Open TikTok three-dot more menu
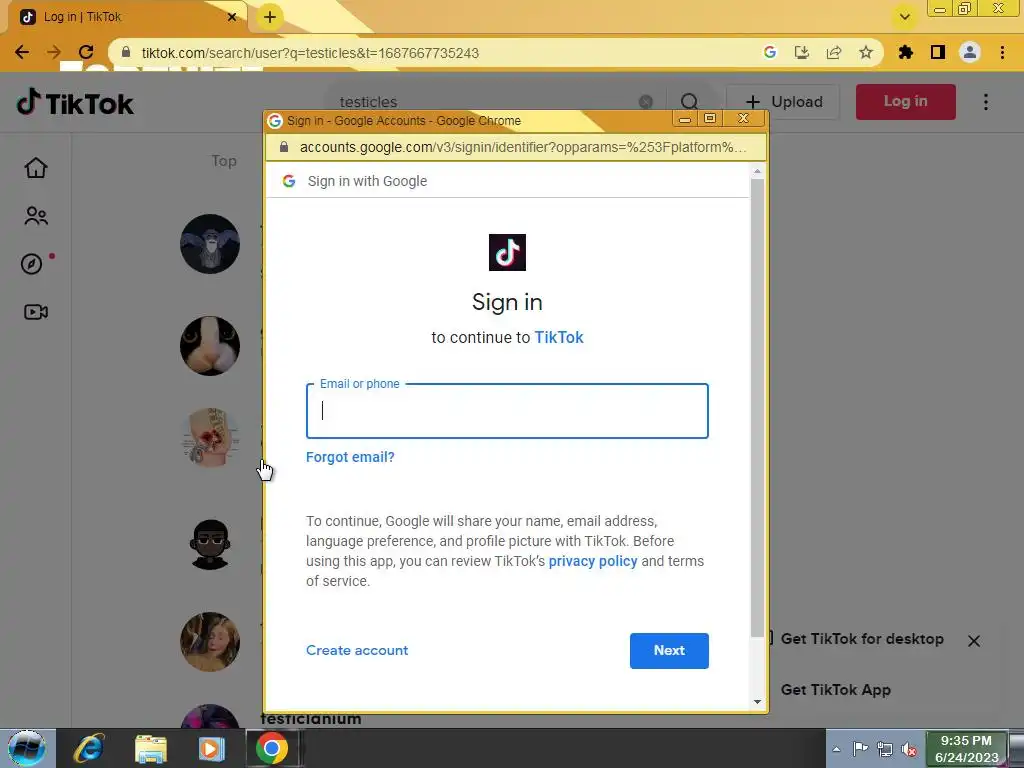 [985, 102]
